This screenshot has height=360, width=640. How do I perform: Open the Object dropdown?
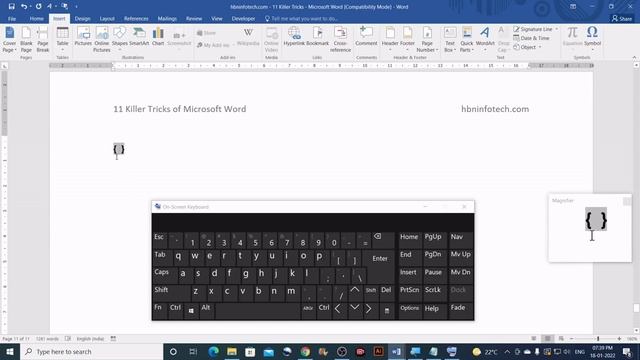click(x=527, y=47)
